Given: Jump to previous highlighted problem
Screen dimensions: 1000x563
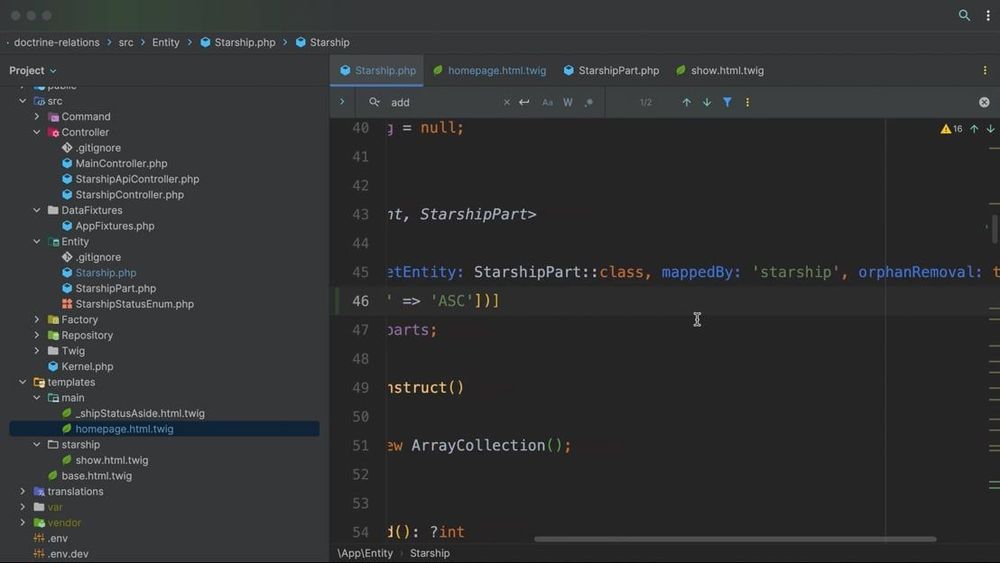Looking at the screenshot, I should [974, 129].
